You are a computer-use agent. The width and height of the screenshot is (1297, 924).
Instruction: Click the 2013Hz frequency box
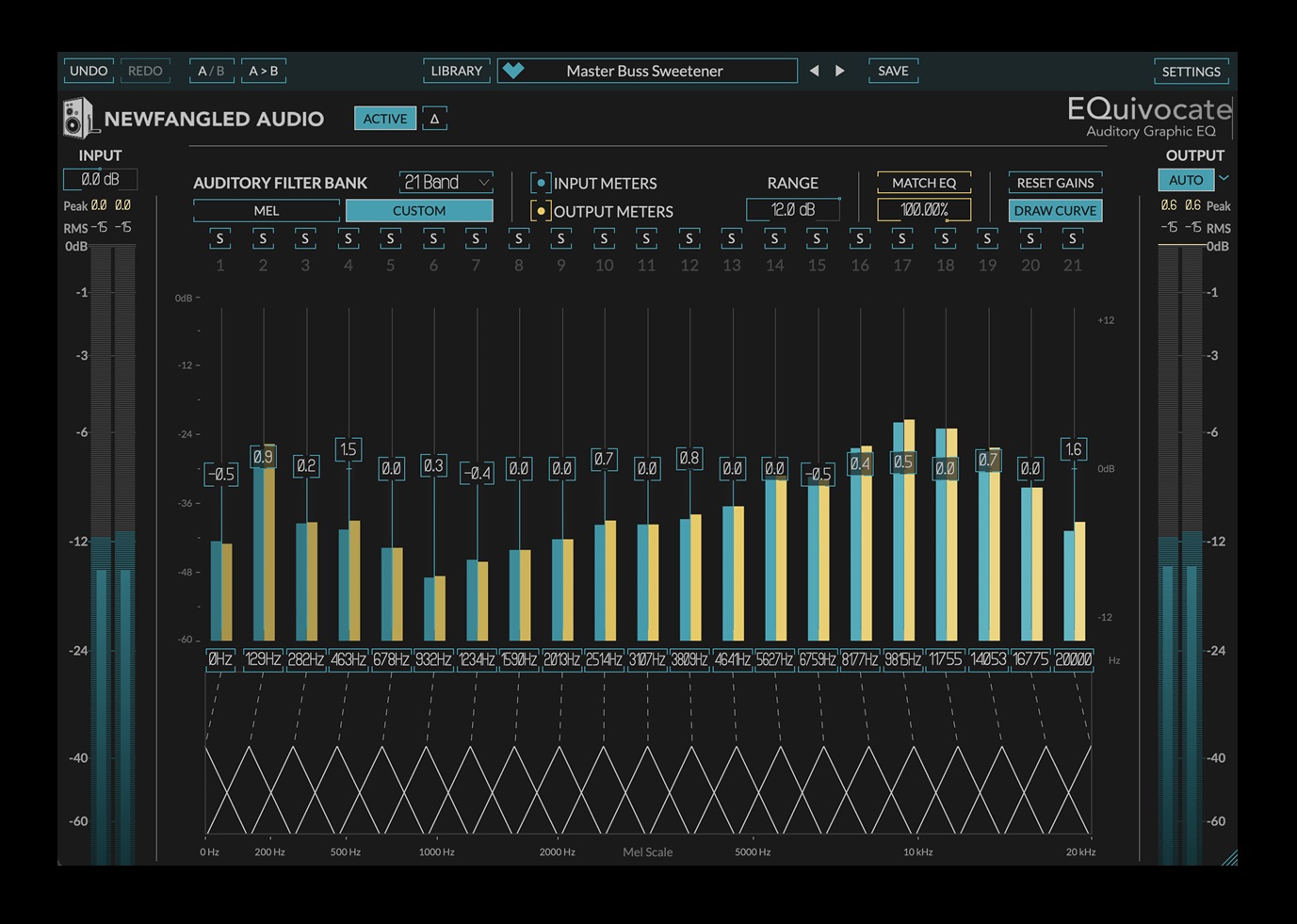(561, 660)
